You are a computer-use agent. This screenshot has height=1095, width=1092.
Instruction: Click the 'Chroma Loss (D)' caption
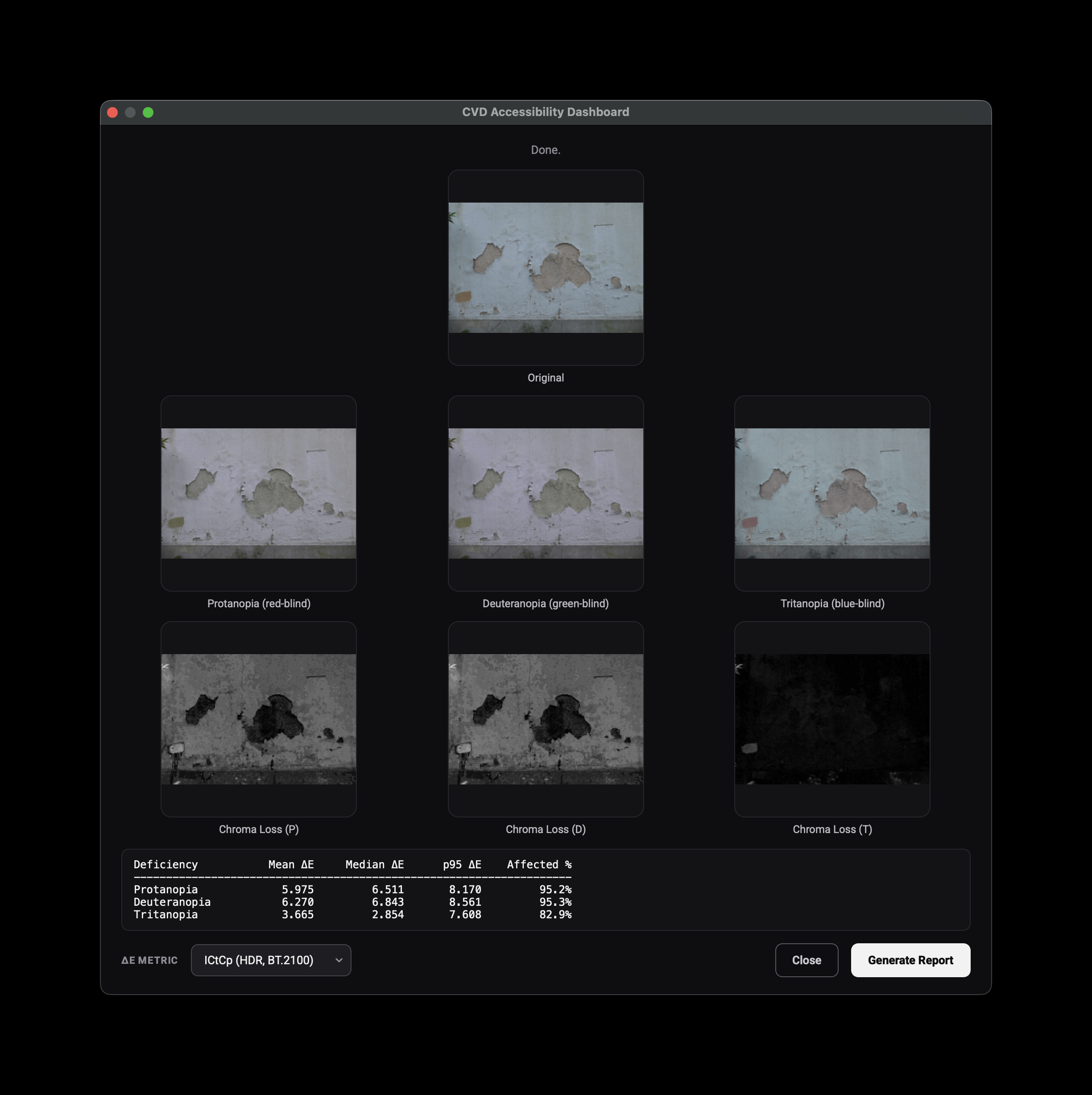(x=546, y=829)
